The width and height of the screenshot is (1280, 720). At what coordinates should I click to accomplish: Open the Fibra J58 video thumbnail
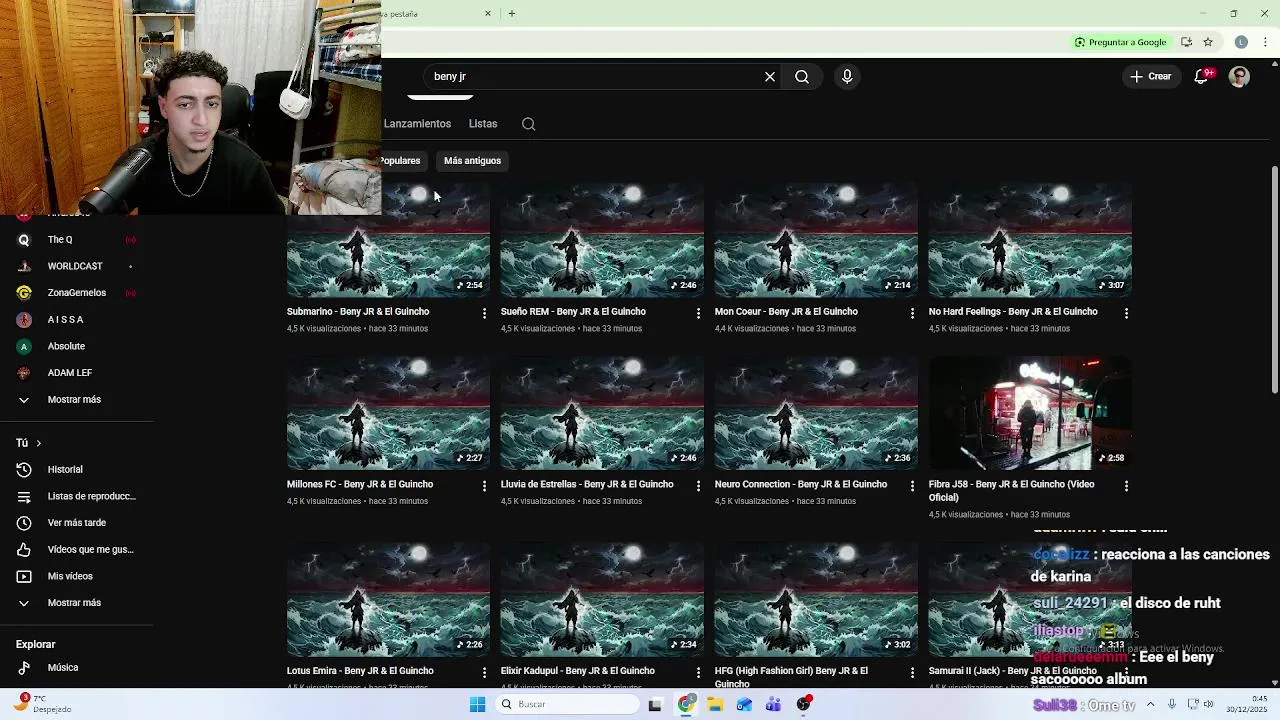pos(1030,413)
